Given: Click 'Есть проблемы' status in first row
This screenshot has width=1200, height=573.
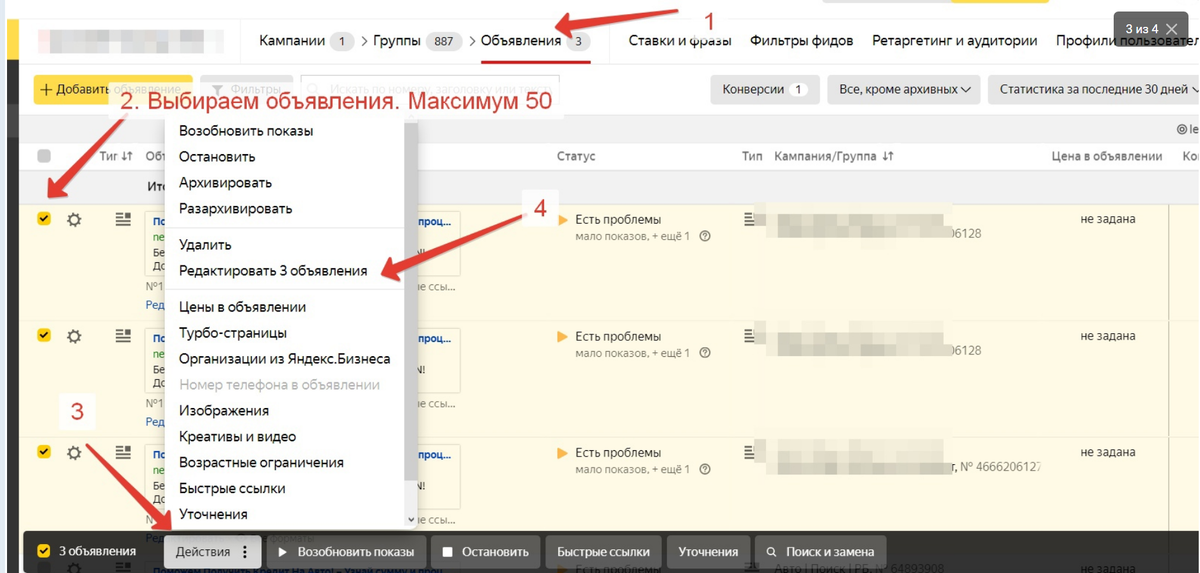Looking at the screenshot, I should click(618, 219).
